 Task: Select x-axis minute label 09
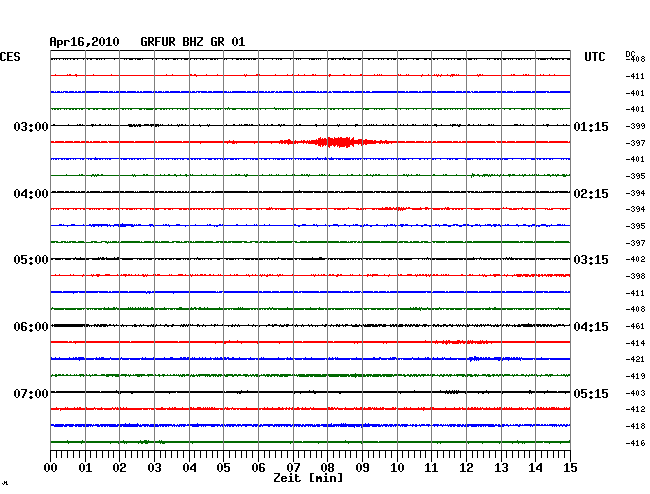point(362,468)
